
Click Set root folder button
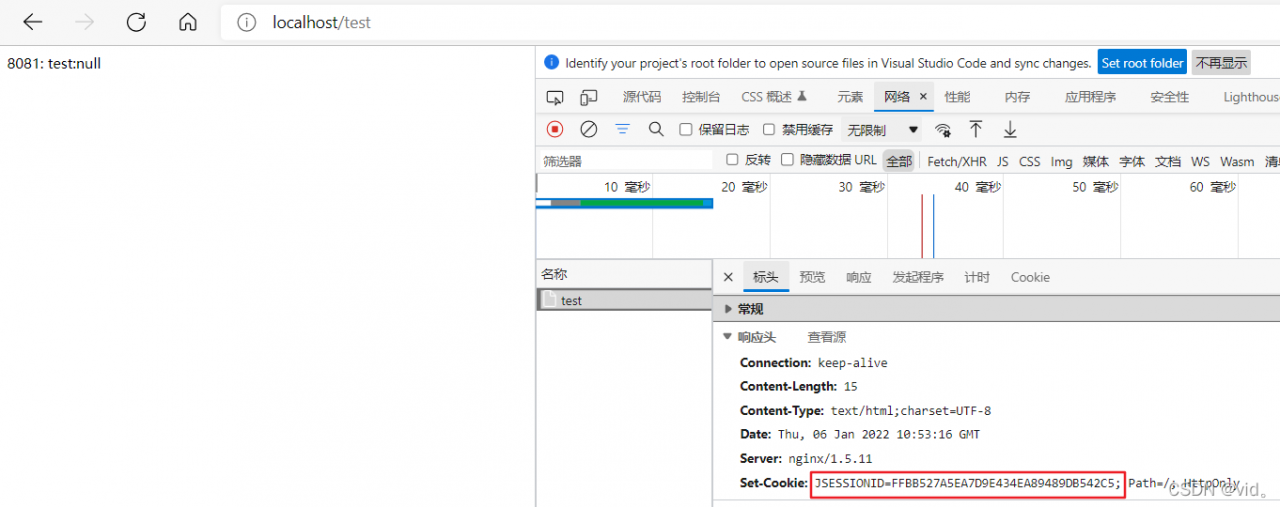pyautogui.click(x=1142, y=62)
